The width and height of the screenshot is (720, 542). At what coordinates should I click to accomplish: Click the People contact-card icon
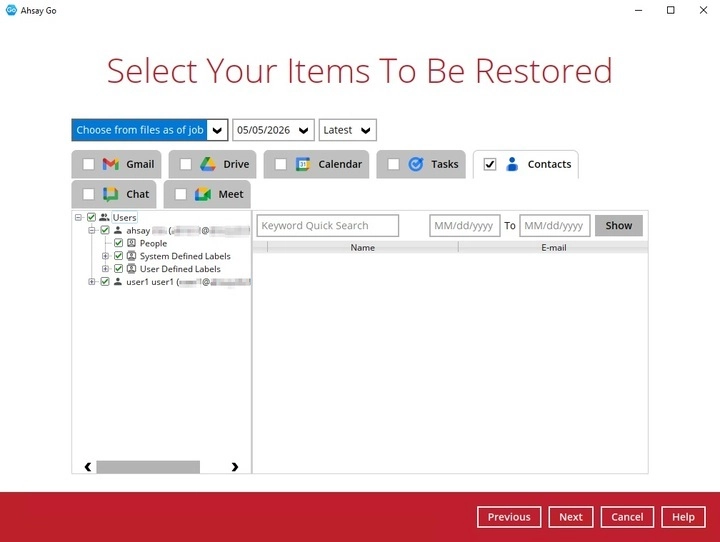pyautogui.click(x=131, y=243)
